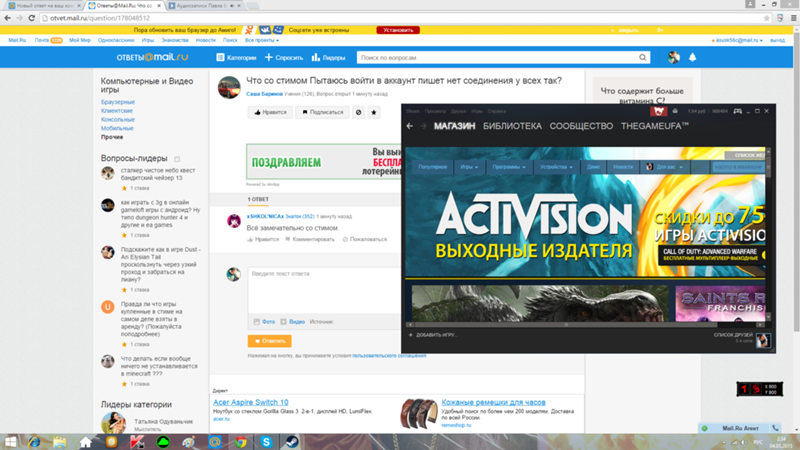Click the Saints Row Franchise thumbnail in Steam
Viewport: 800px width, 450px height.
pyautogui.click(x=720, y=303)
